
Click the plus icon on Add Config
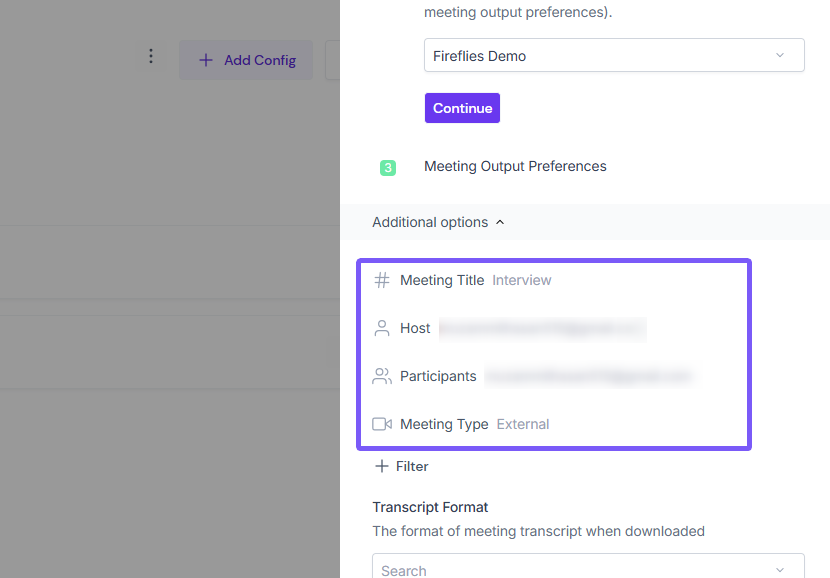tap(206, 60)
